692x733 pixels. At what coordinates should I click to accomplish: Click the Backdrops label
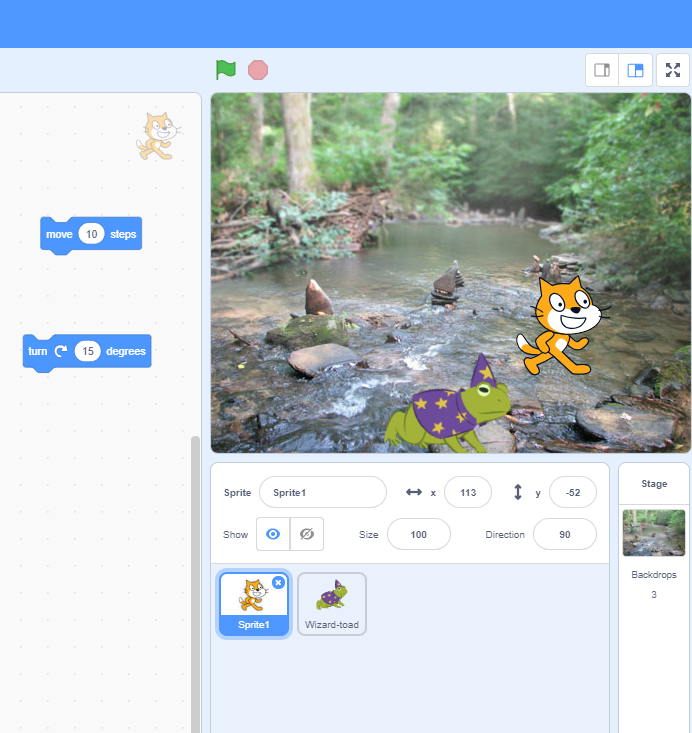click(x=654, y=575)
